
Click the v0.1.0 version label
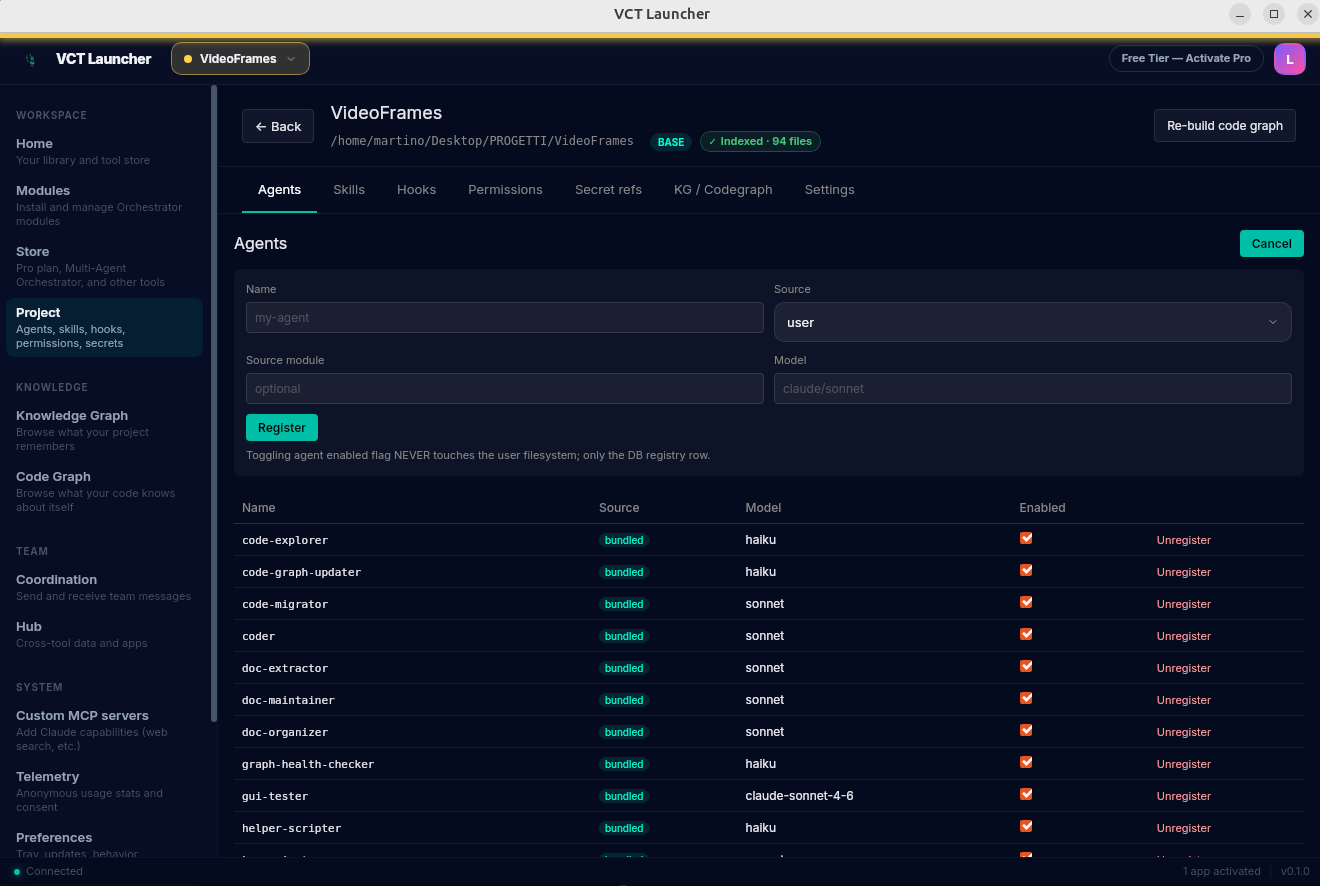[x=1295, y=871]
